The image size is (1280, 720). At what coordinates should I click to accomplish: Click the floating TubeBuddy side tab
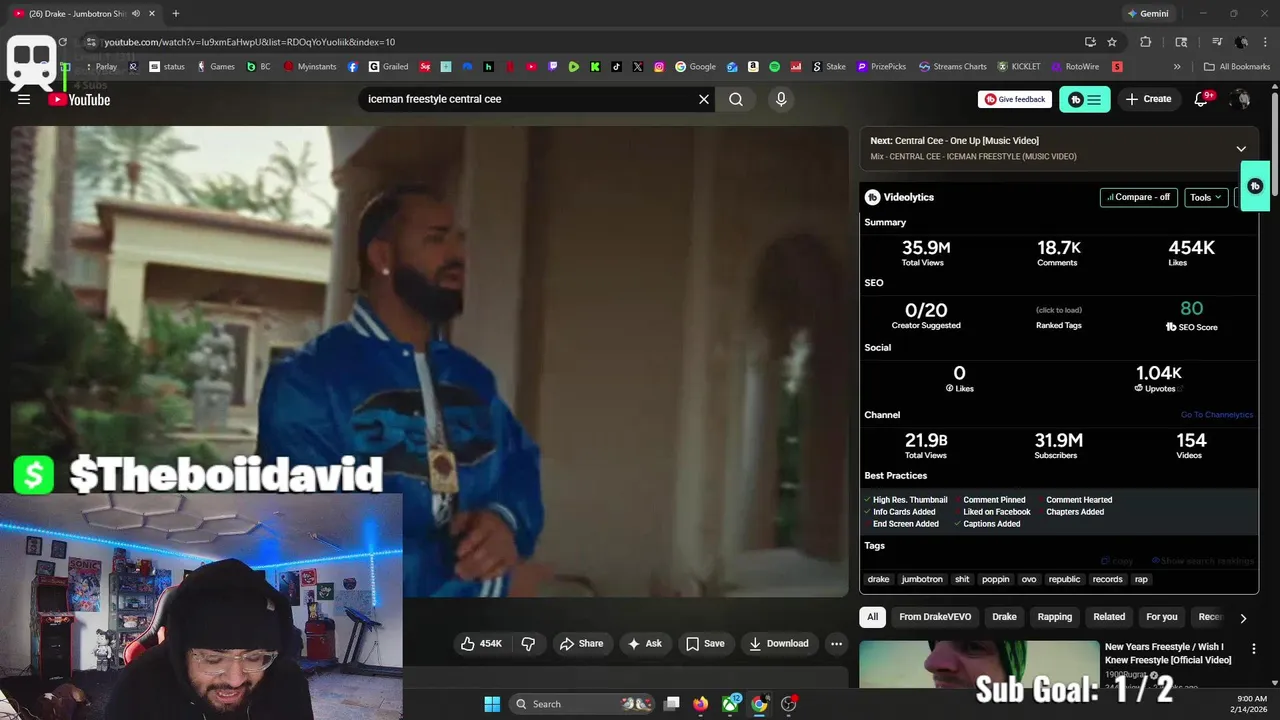1256,186
